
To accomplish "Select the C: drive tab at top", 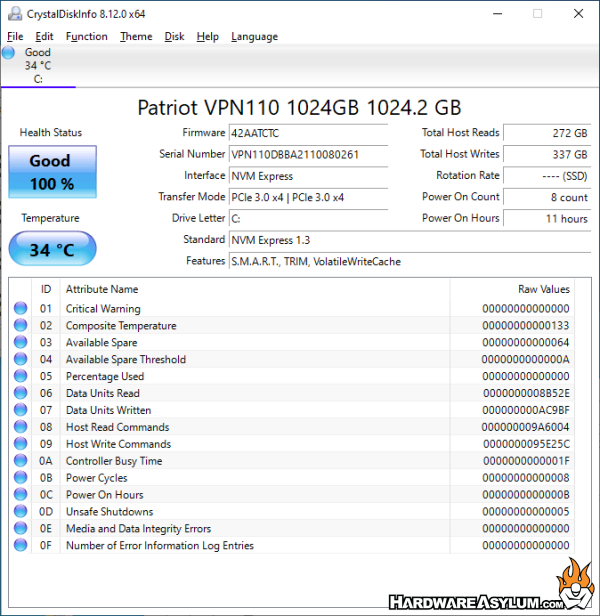I will pyautogui.click(x=38, y=66).
